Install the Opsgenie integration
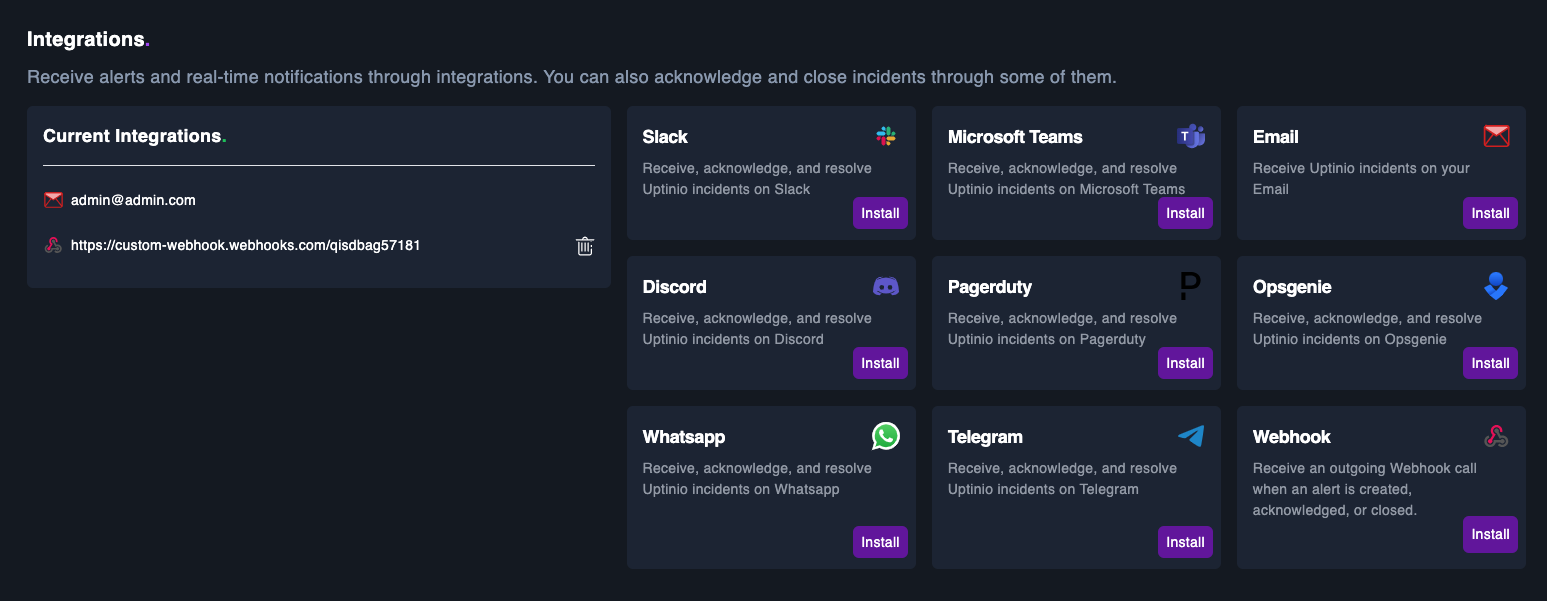The height and width of the screenshot is (601, 1547). 1490,363
